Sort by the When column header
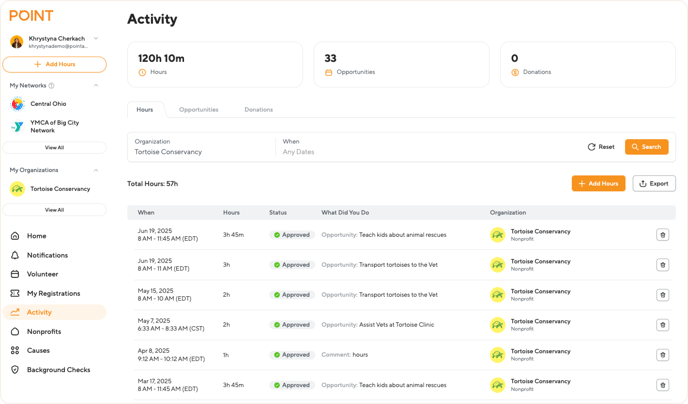The width and height of the screenshot is (688, 404). [146, 213]
